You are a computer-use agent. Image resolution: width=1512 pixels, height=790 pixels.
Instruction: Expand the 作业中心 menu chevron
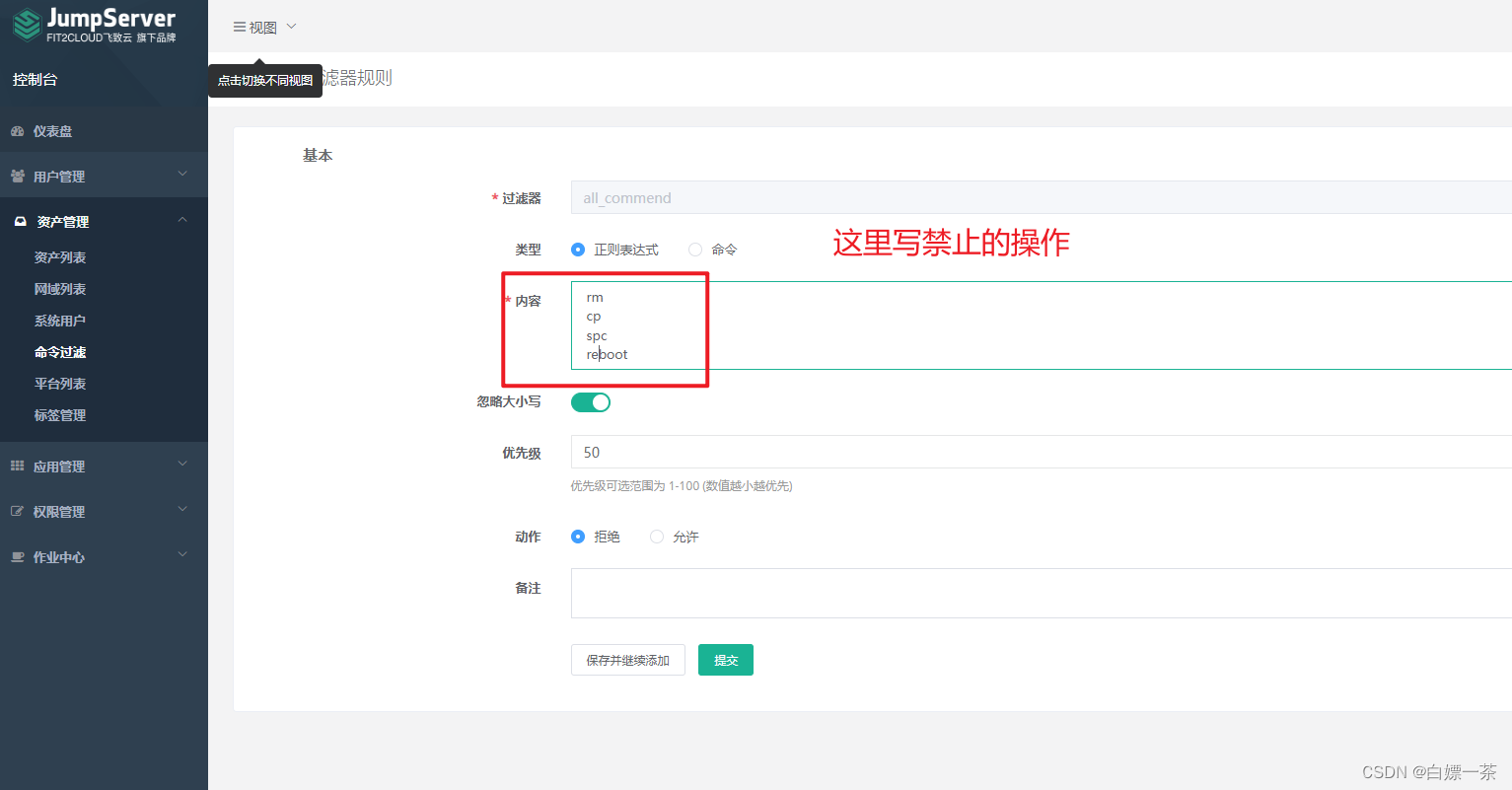182,555
